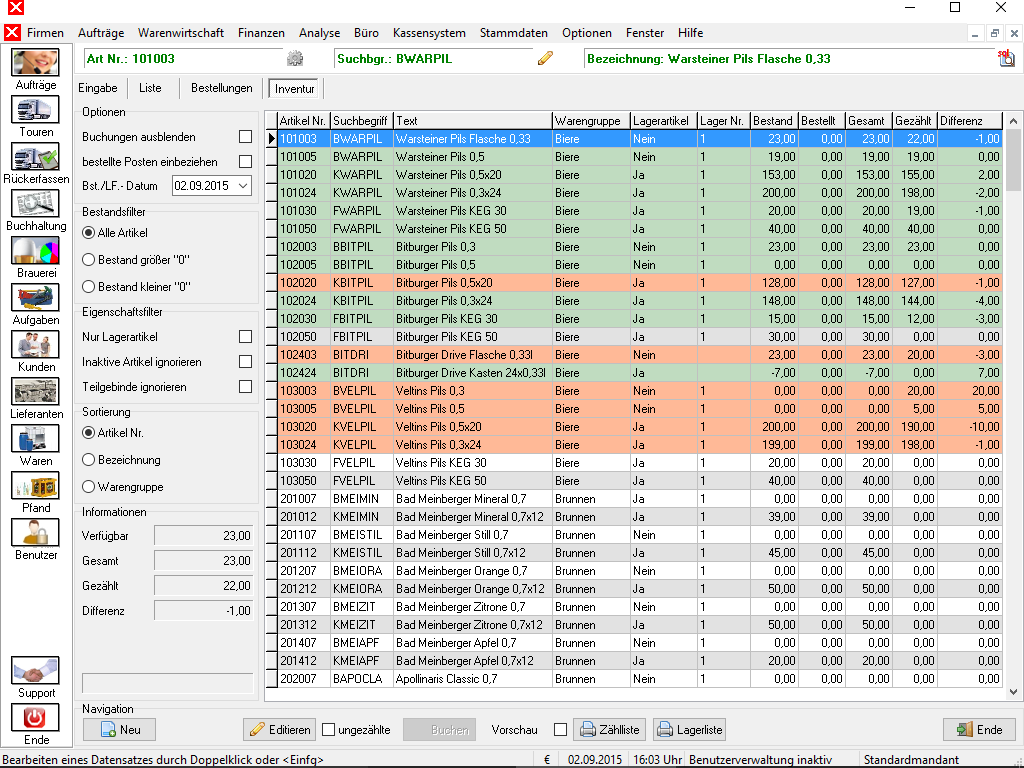1024x768 pixels.
Task: Open the Touren truck icon
Action: (x=35, y=110)
